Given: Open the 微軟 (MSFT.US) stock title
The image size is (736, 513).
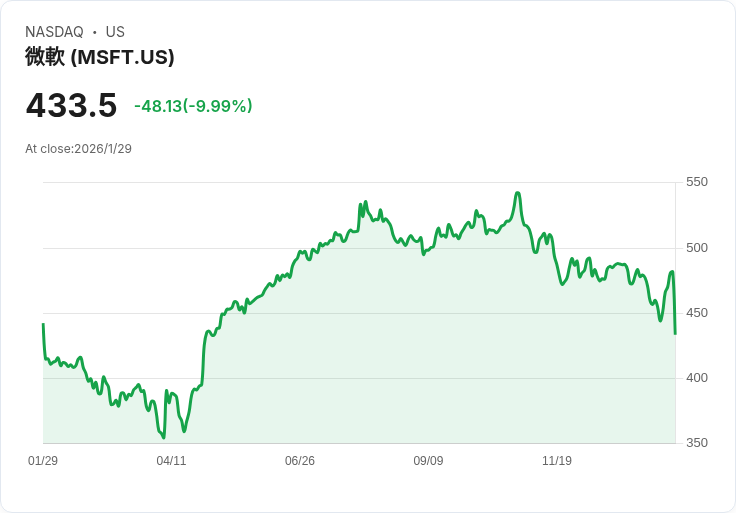Looking at the screenshot, I should click(100, 57).
